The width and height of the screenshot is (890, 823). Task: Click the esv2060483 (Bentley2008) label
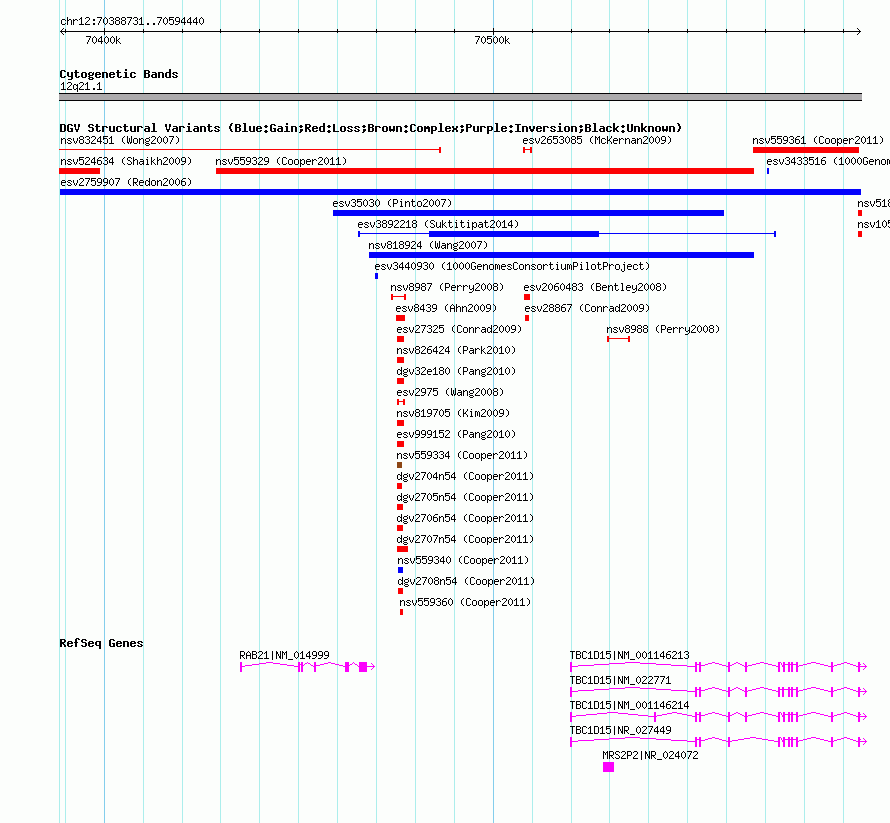tap(595, 287)
